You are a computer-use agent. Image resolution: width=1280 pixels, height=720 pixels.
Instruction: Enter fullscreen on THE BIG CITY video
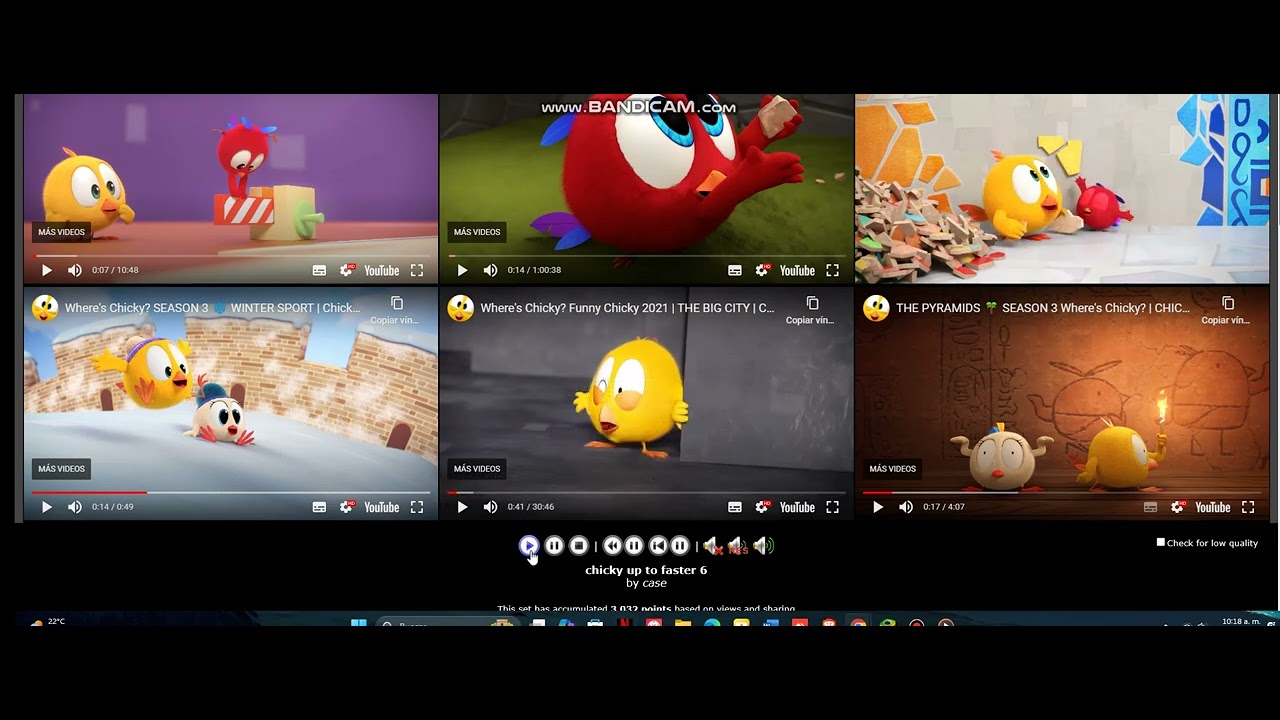832,507
